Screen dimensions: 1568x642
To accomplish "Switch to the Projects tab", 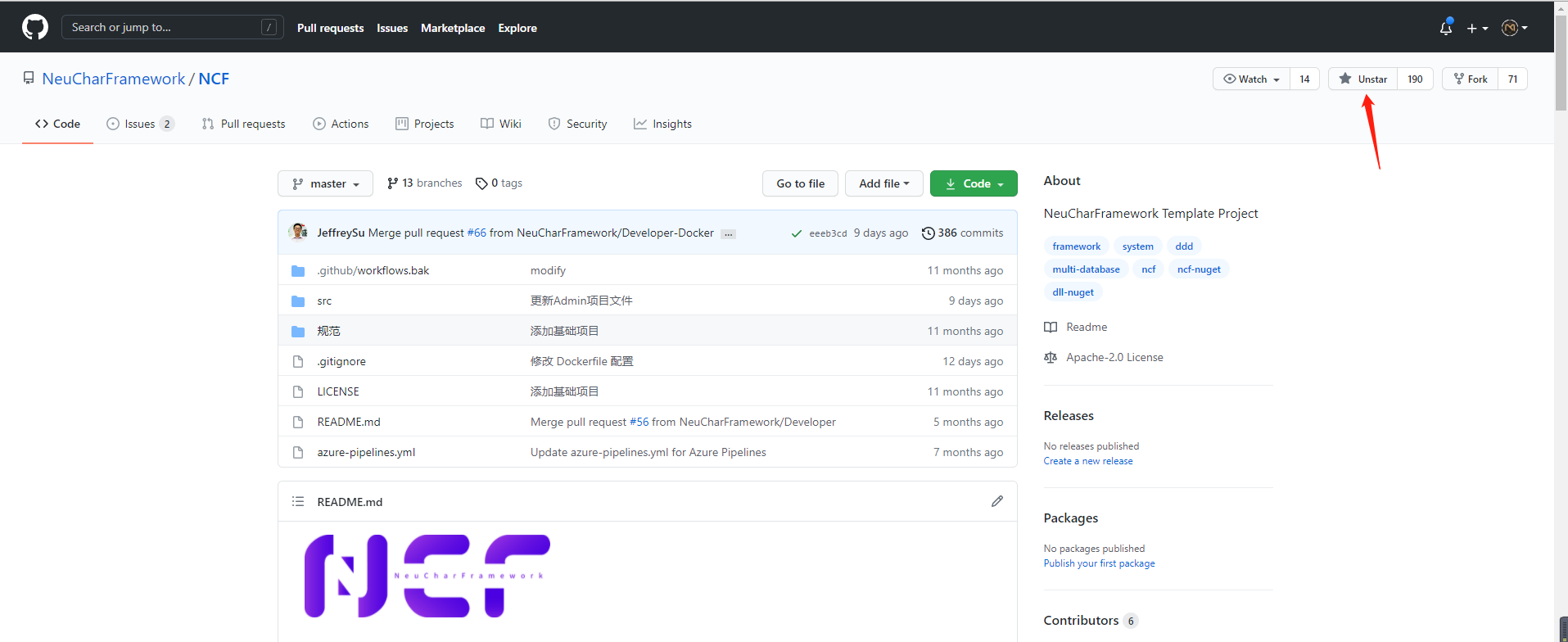I will click(424, 124).
